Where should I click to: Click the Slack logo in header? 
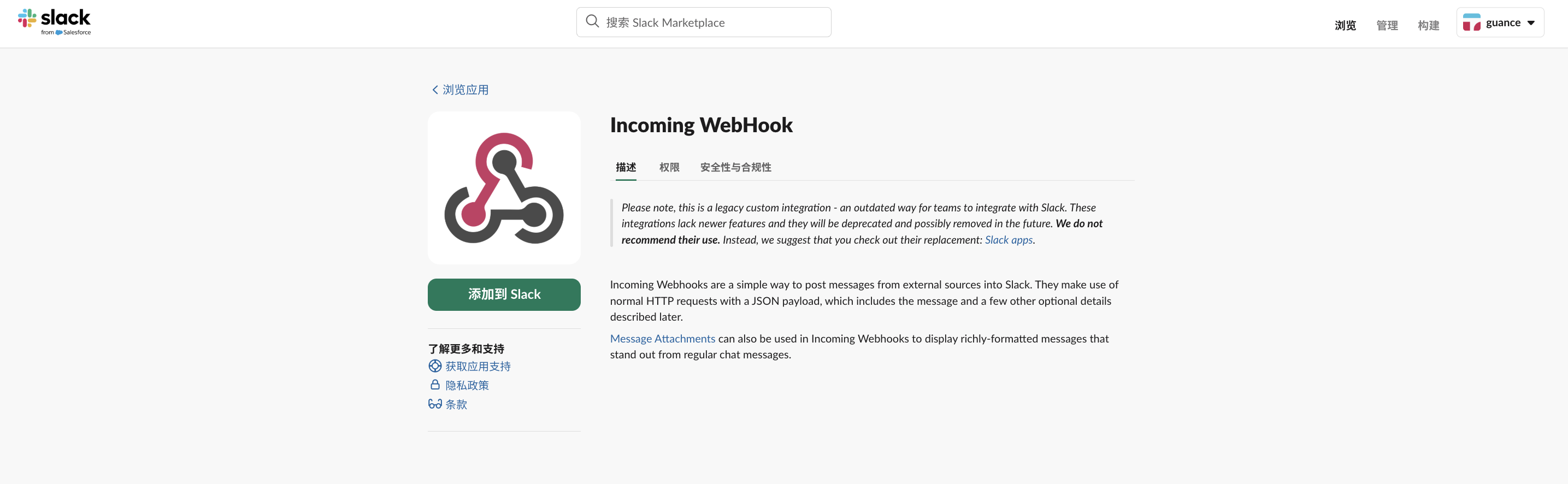pos(54,22)
